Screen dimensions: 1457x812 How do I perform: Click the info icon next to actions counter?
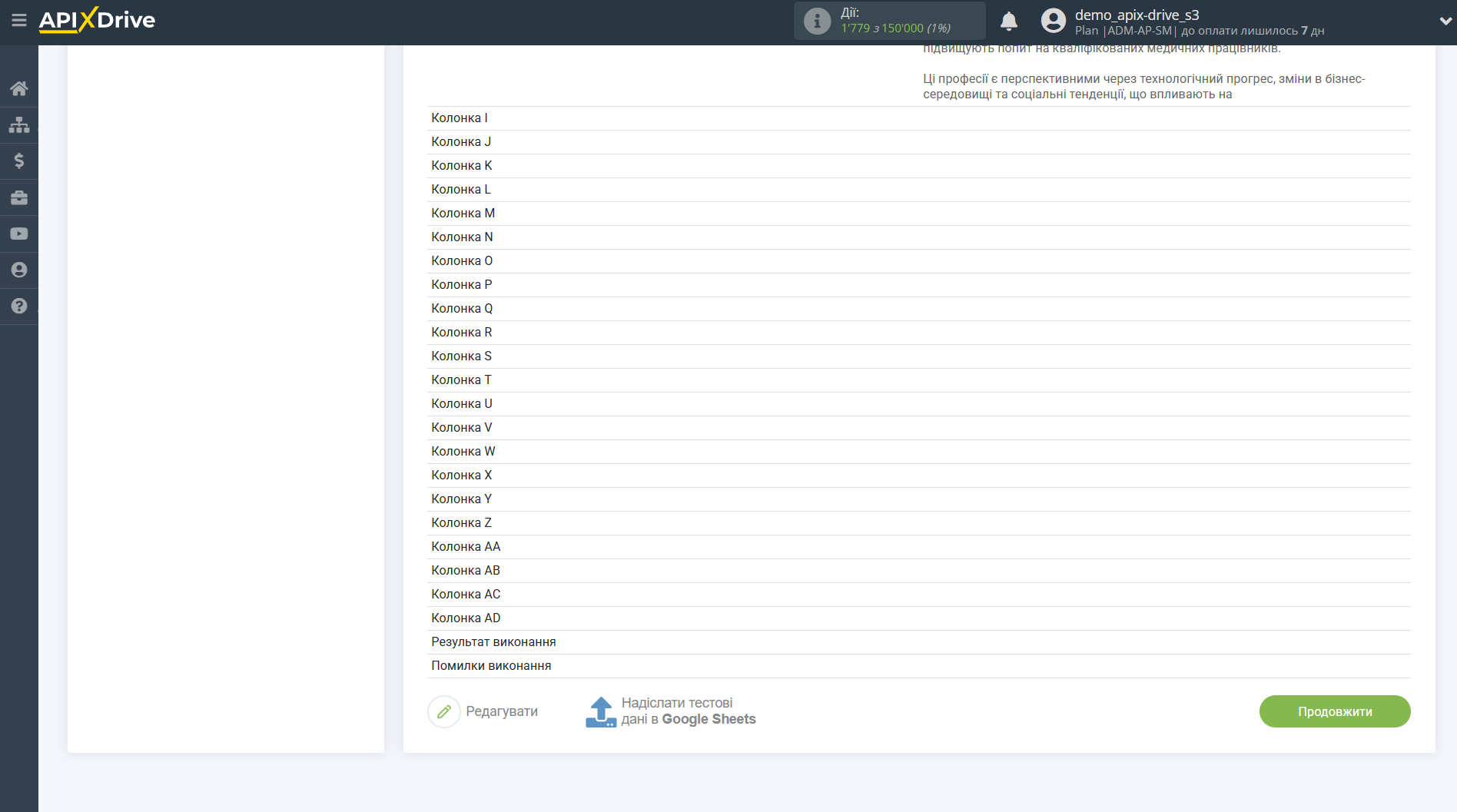click(x=817, y=21)
